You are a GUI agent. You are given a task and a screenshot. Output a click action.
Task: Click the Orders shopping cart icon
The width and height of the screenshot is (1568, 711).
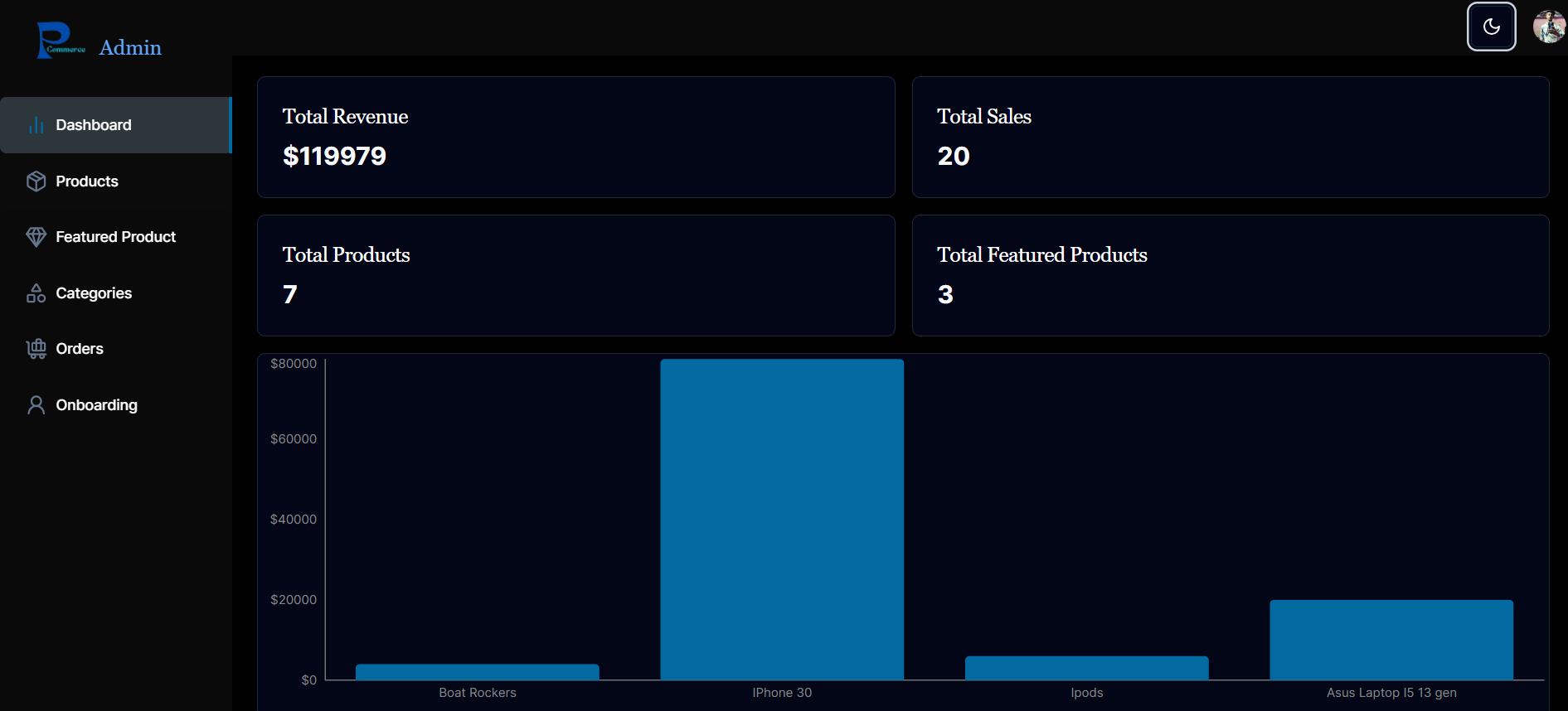36,349
